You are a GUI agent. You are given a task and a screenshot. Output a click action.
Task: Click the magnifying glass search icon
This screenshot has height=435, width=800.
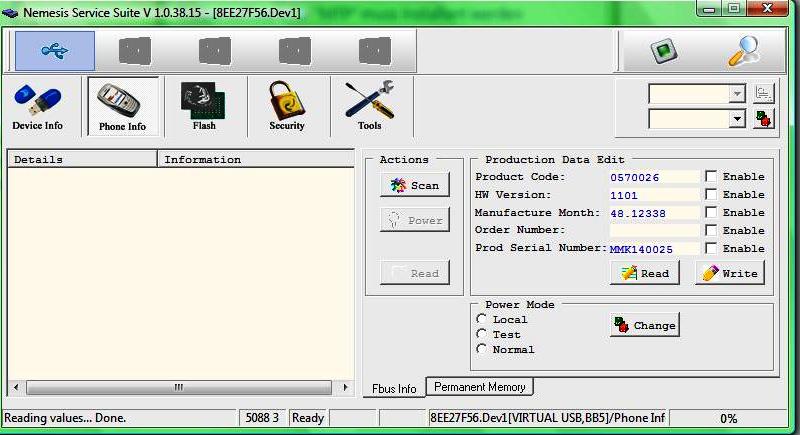coord(743,52)
